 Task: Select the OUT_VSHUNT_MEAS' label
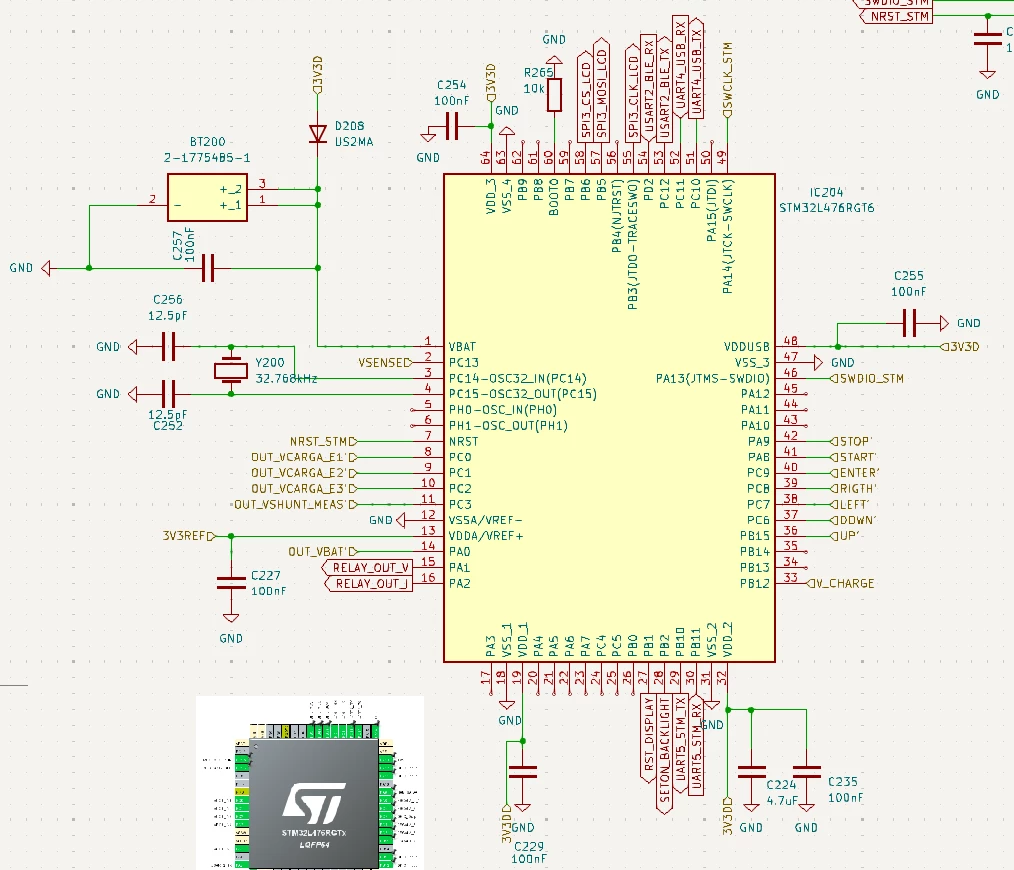coord(296,505)
